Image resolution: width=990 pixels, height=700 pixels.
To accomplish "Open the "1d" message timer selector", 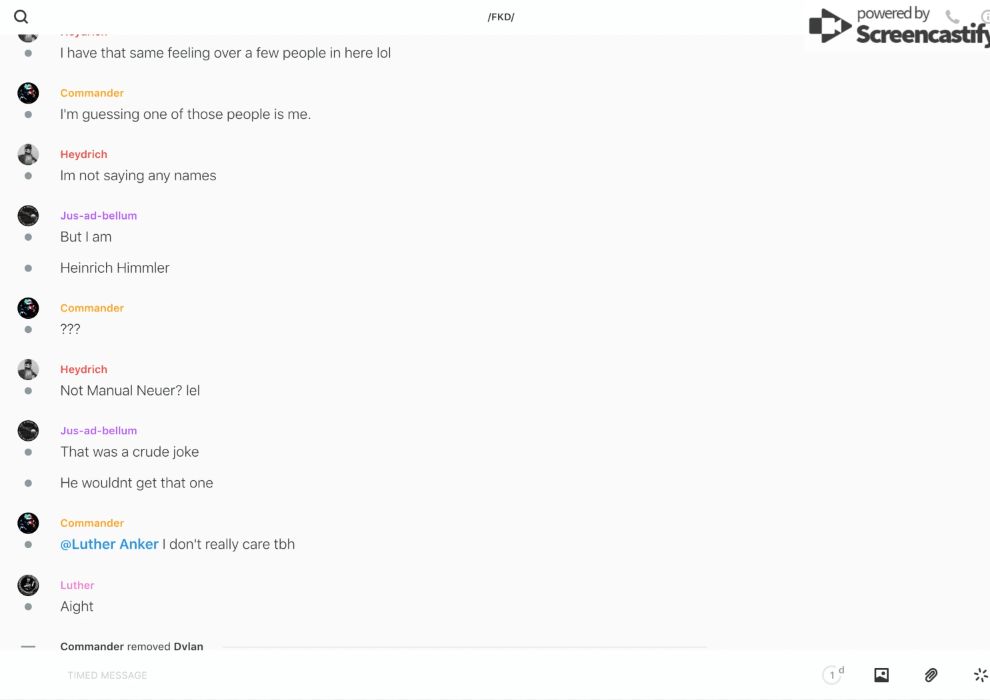I will pos(833,675).
